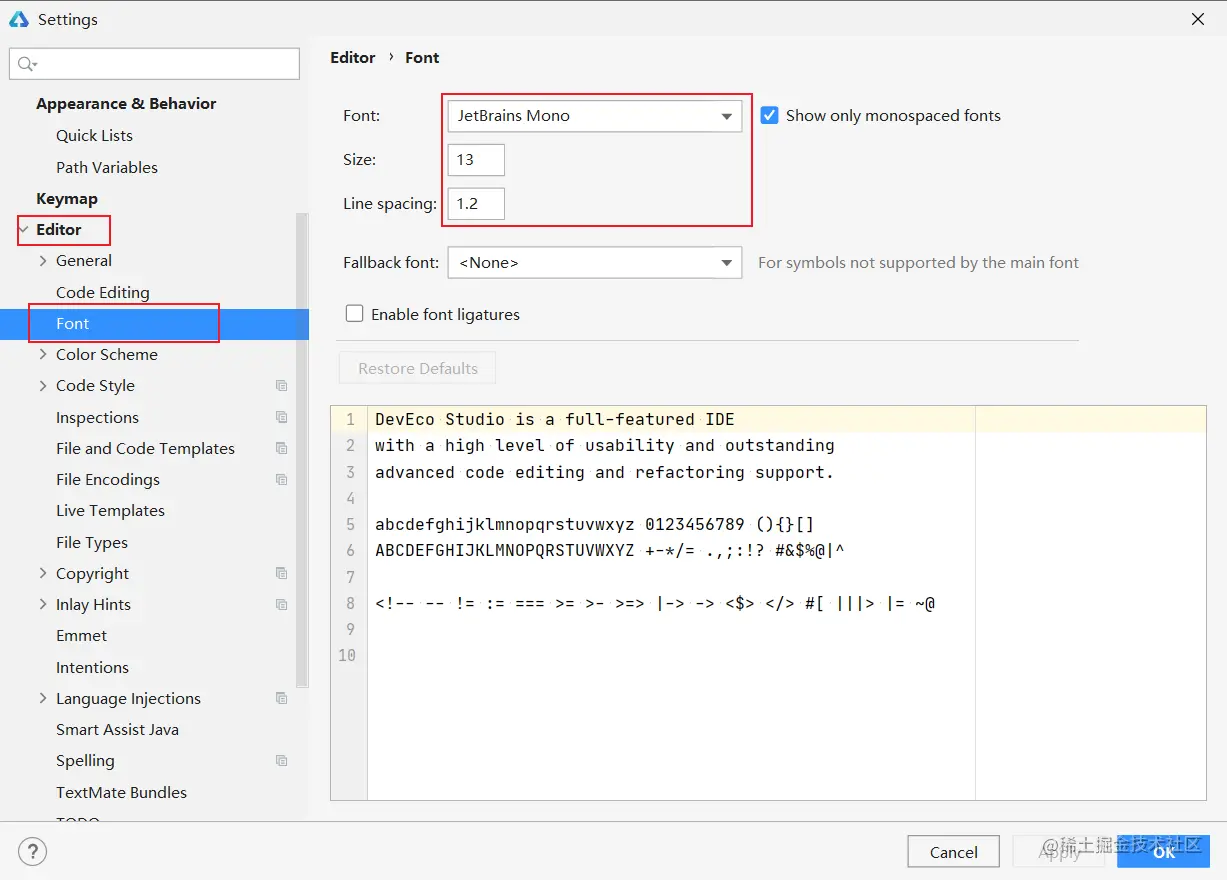The height and width of the screenshot is (880, 1227).
Task: Open the Fallback font dropdown
Action: coord(595,262)
